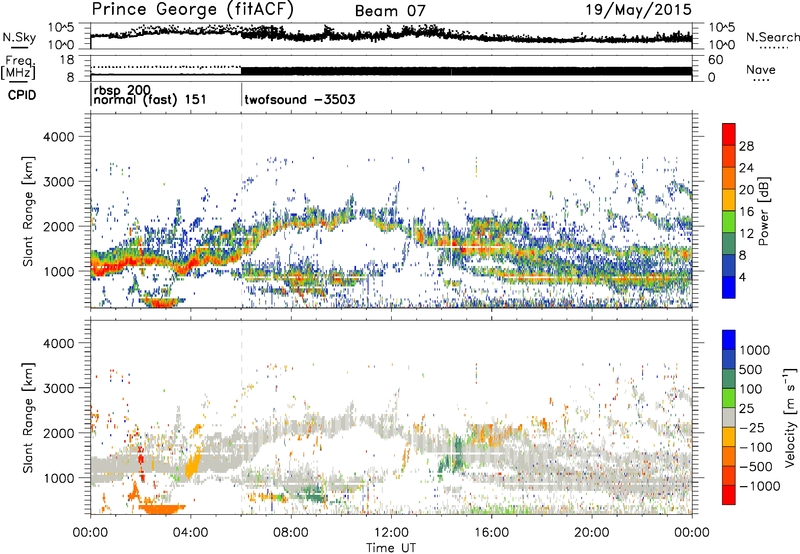Click the '-25' tick on velocity scale
The width and height of the screenshot is (800, 554).
(x=752, y=427)
